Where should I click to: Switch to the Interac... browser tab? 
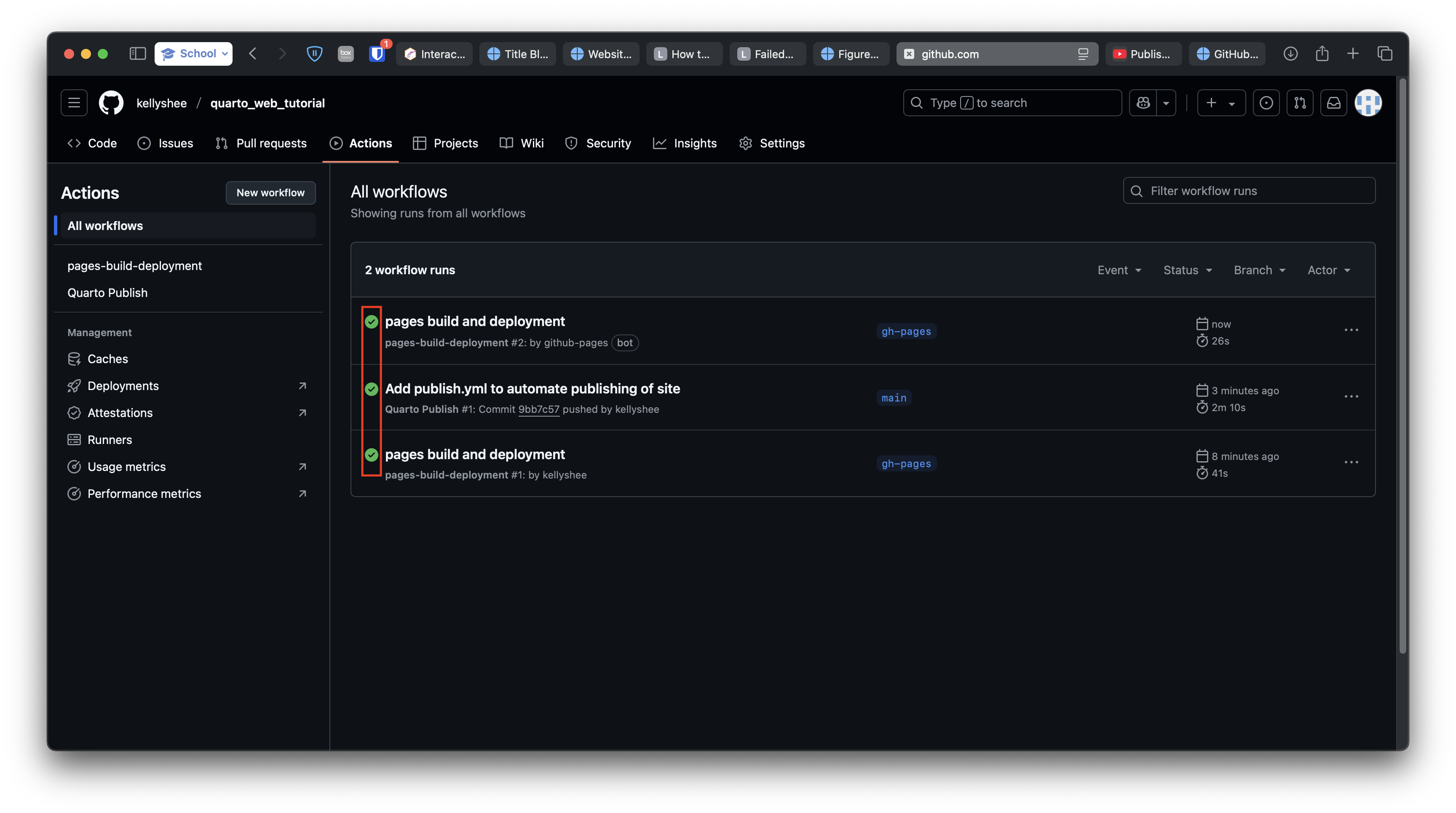pyautogui.click(x=434, y=53)
